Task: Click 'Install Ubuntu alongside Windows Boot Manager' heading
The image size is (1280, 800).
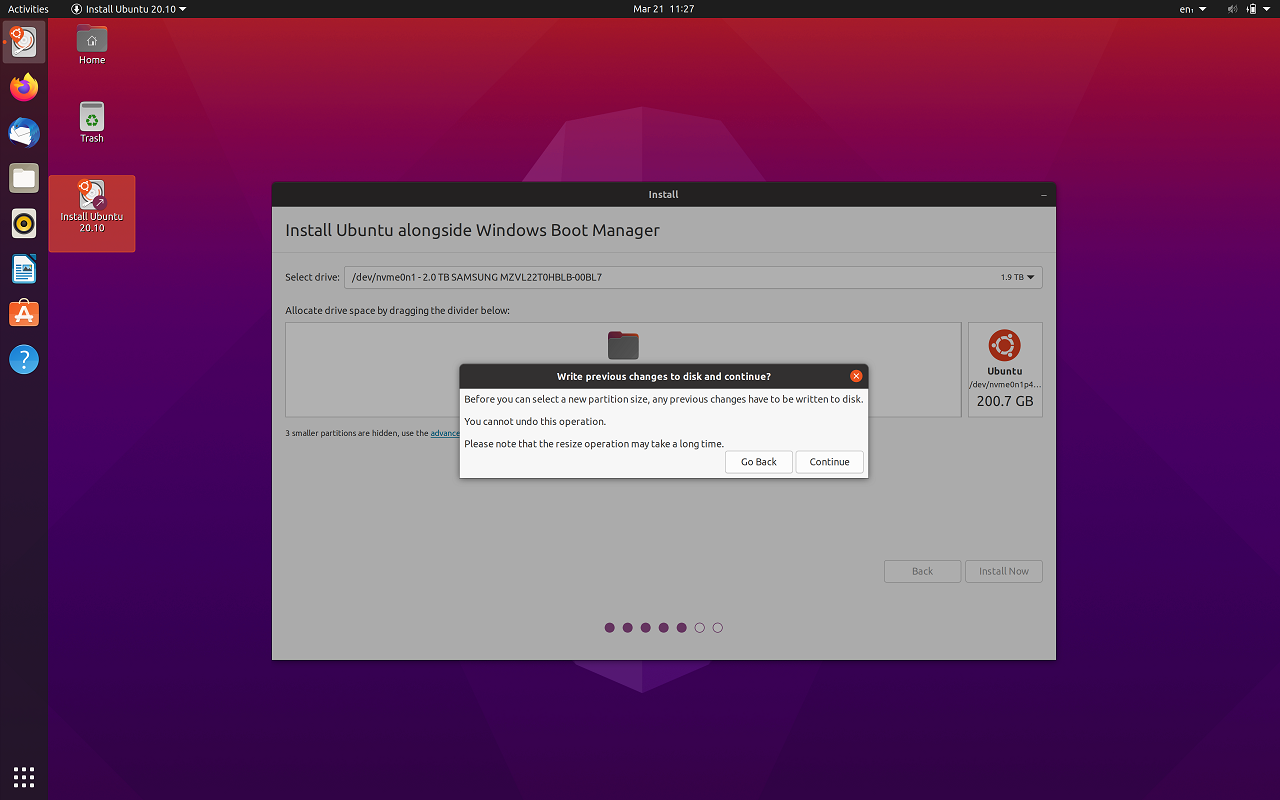Action: (472, 230)
